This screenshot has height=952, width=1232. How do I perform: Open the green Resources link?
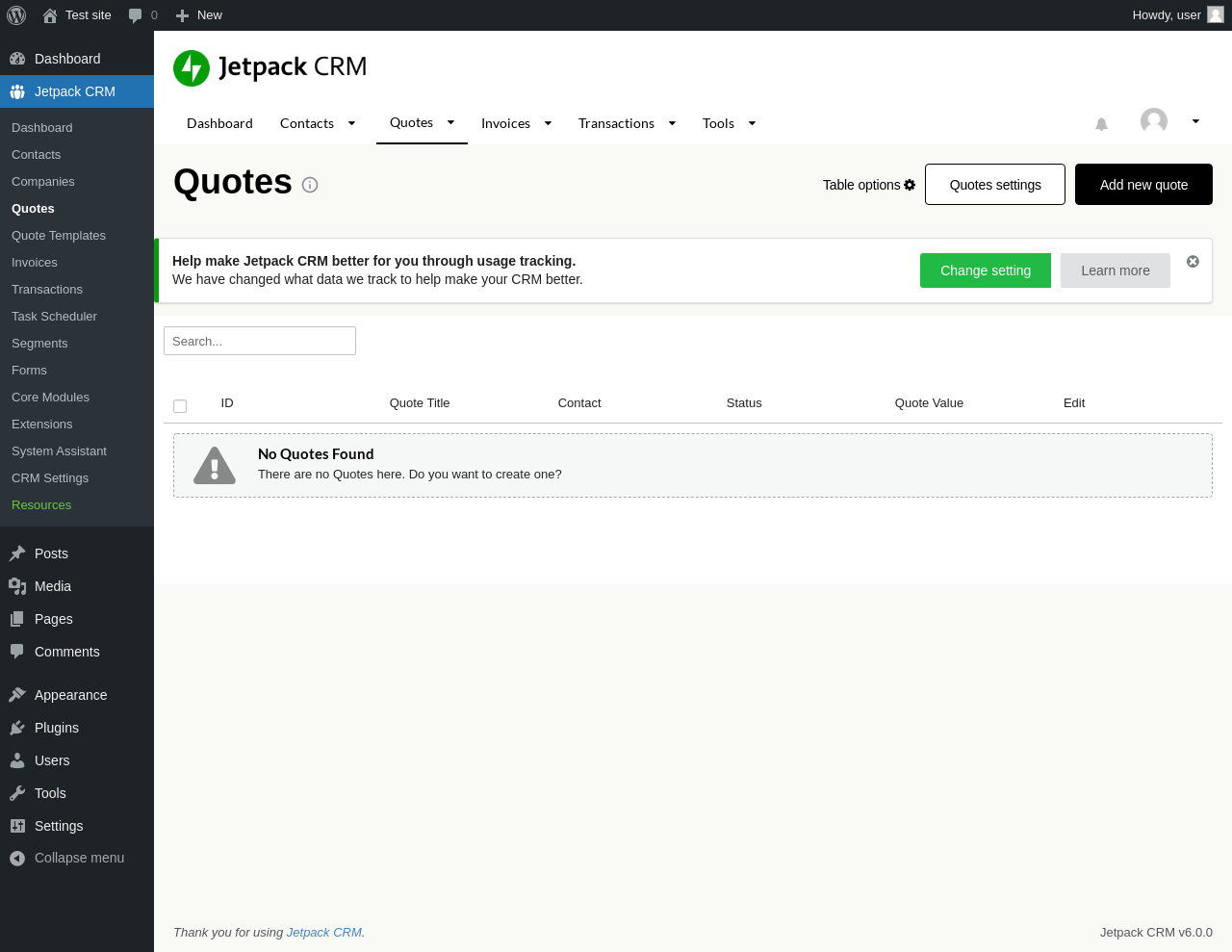pyautogui.click(x=41, y=505)
